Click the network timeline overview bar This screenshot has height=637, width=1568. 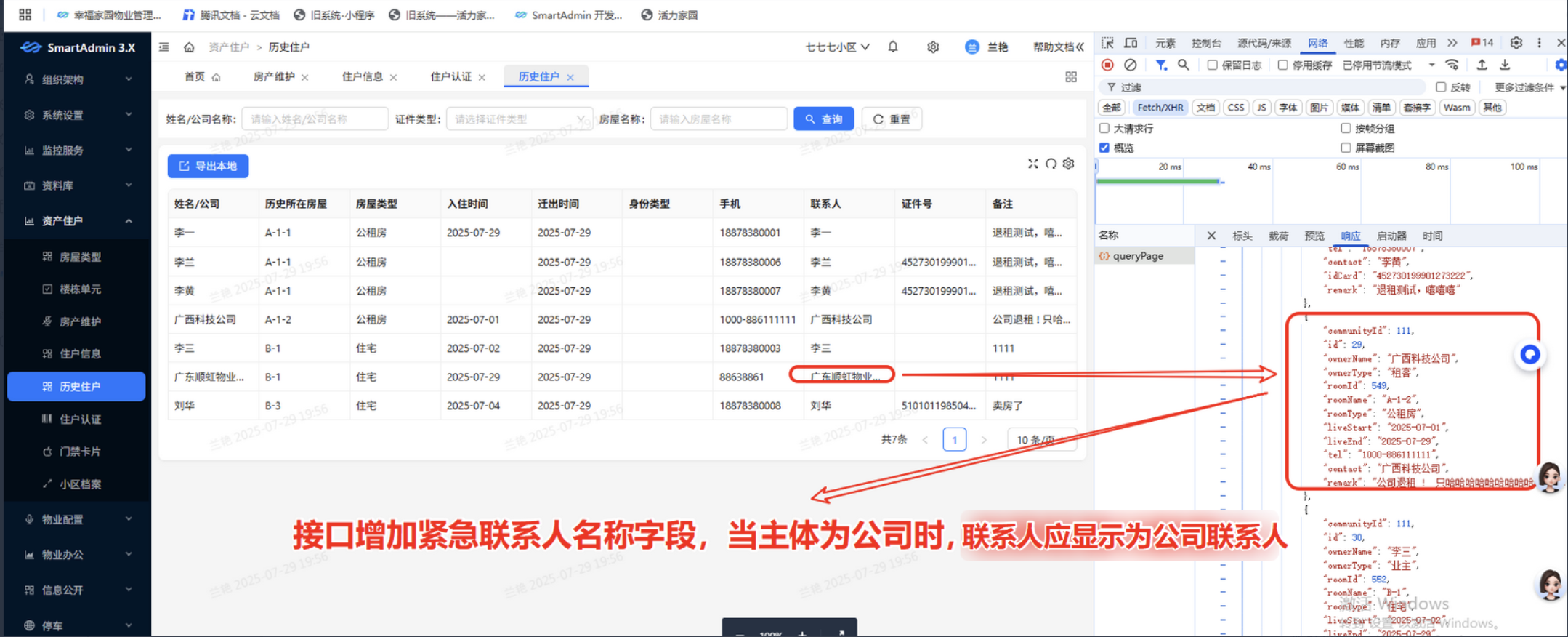(1159, 181)
